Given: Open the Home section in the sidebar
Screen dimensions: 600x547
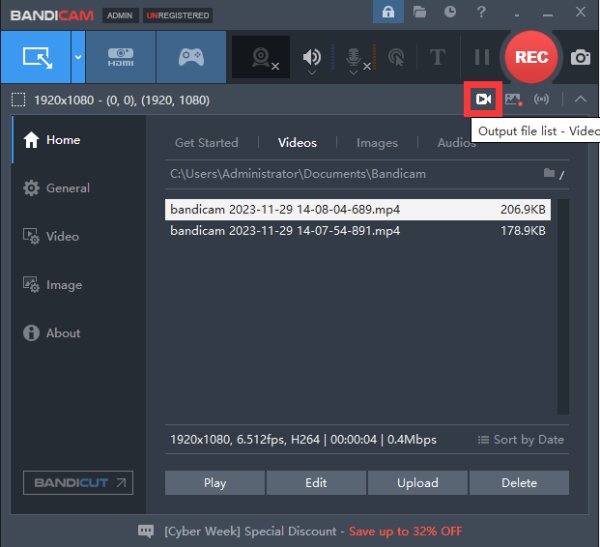Looking at the screenshot, I should click(79, 140).
